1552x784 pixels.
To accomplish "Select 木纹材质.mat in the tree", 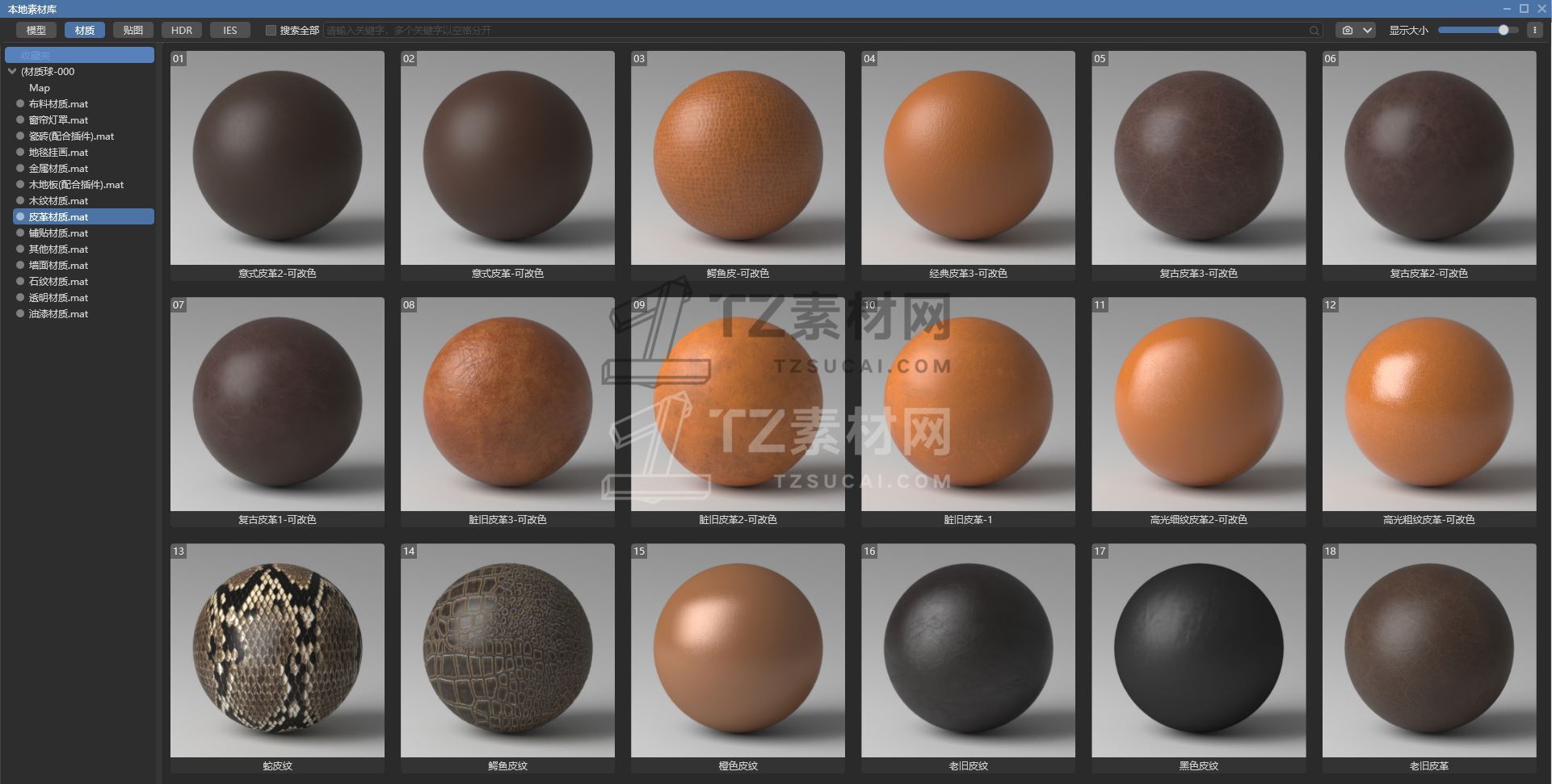I will click(x=58, y=200).
